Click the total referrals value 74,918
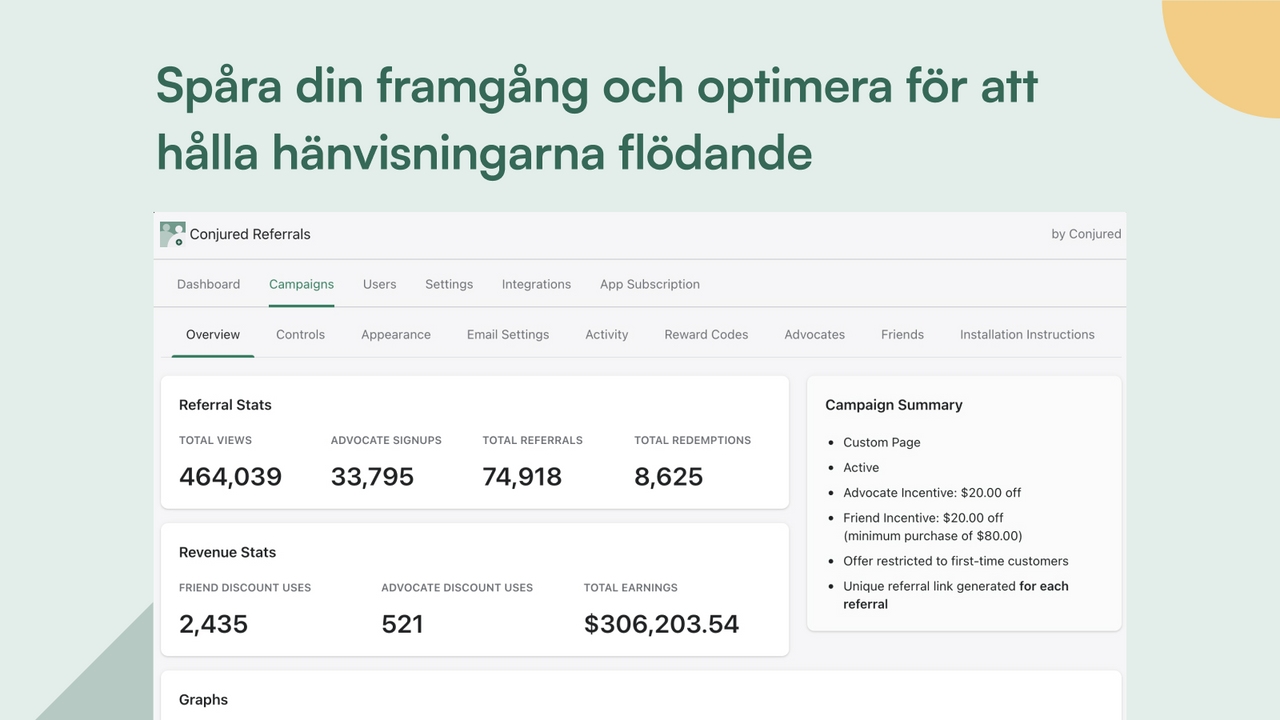Screen dimensions: 1280x720 click(522, 477)
